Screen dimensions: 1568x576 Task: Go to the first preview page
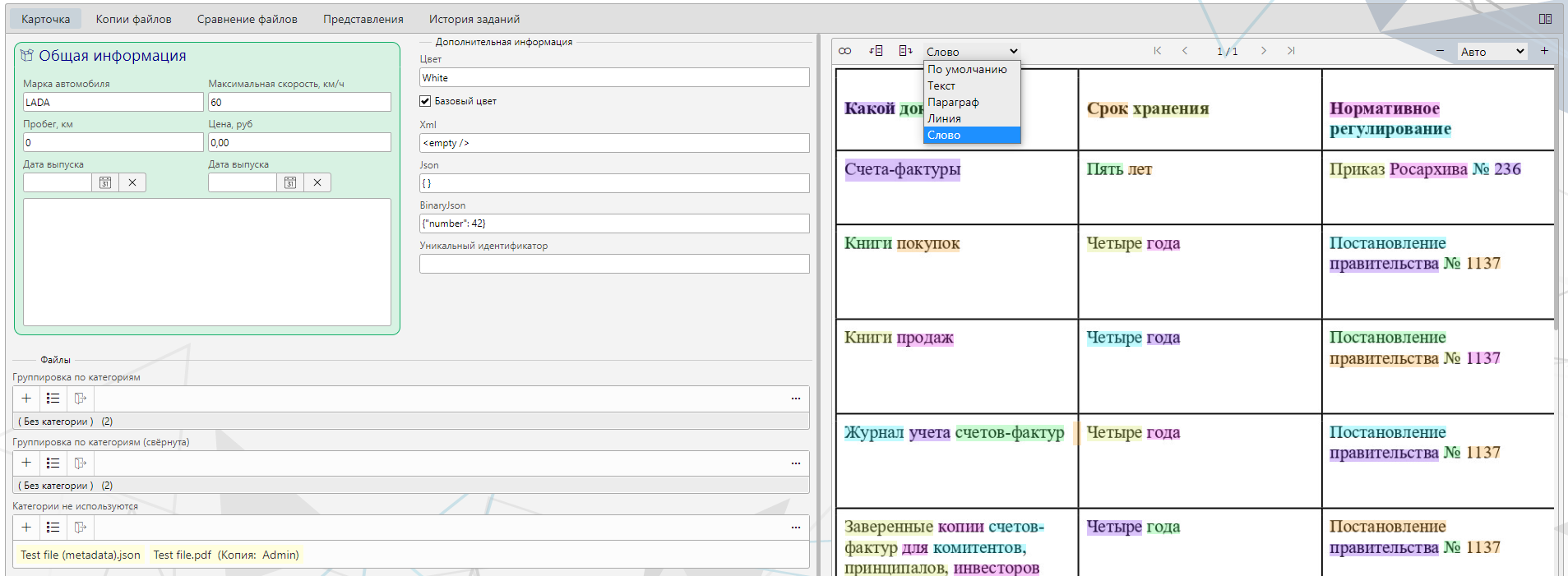point(1157,51)
